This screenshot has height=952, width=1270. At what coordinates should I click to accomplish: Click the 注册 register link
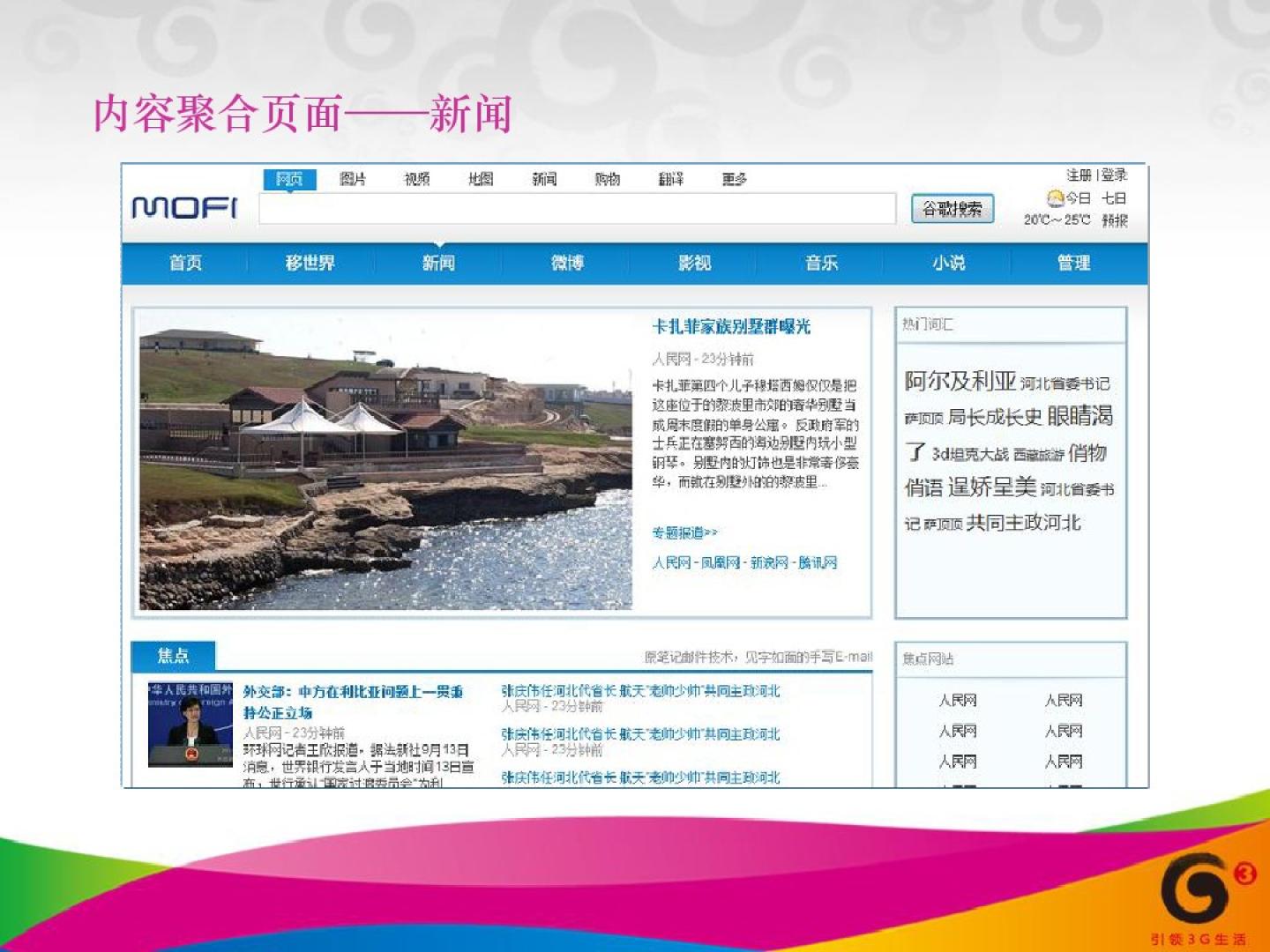click(x=1079, y=175)
